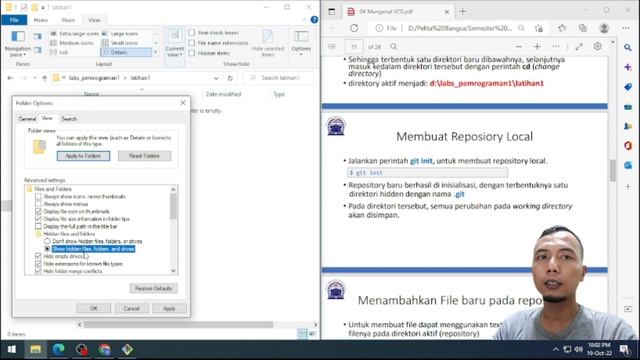Open Outlook icon in Edge sidebar
Image resolution: width=640 pixels, height=360 pixels.
coord(628,165)
